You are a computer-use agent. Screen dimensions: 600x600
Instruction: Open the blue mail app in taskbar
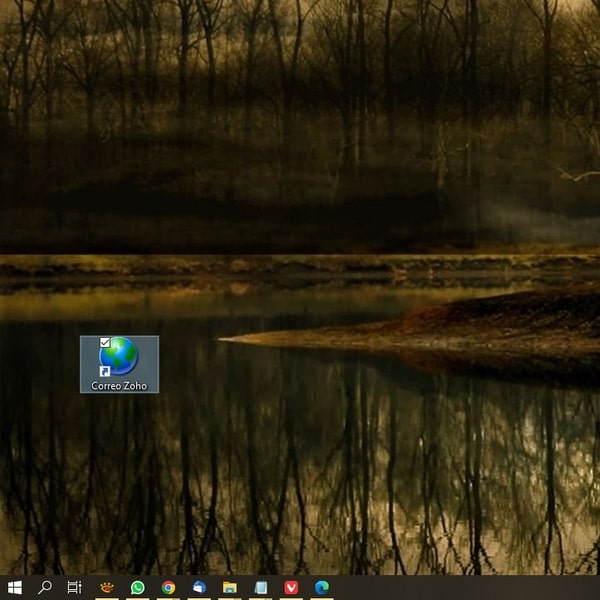[x=199, y=587]
